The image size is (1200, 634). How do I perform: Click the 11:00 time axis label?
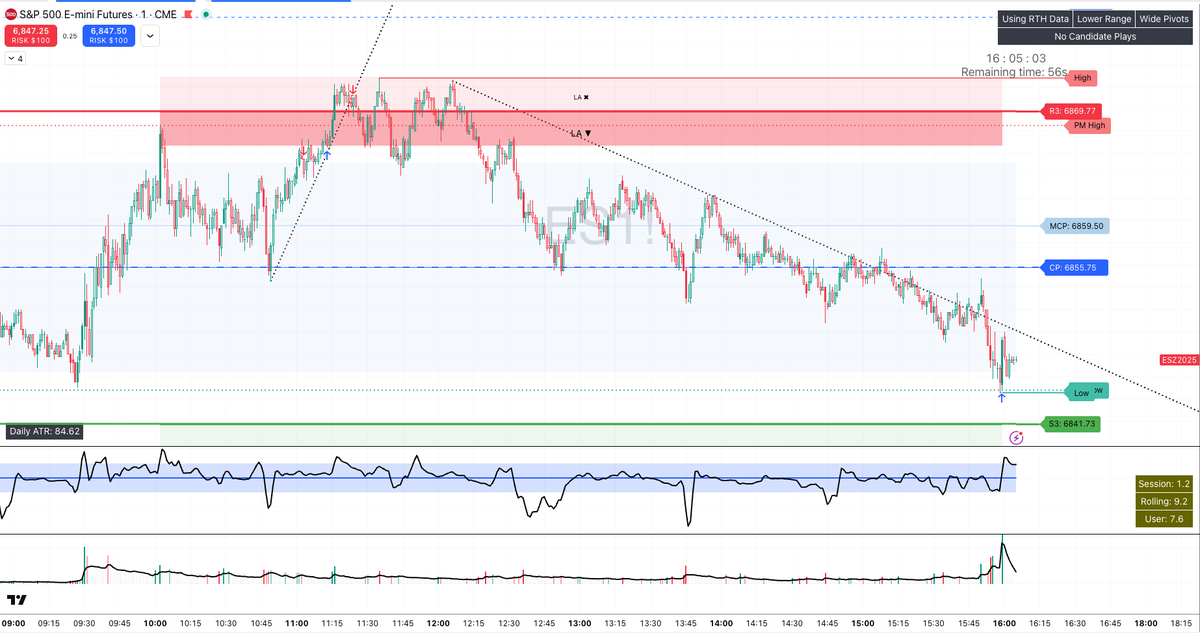click(x=297, y=622)
